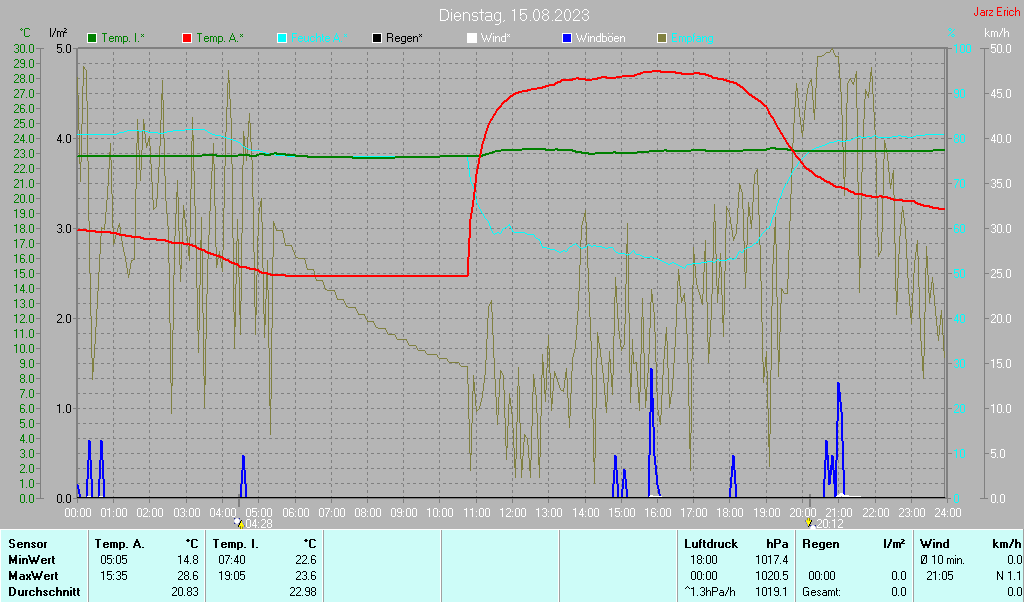
Task: Click the Sensor column header
Action: 28,543
